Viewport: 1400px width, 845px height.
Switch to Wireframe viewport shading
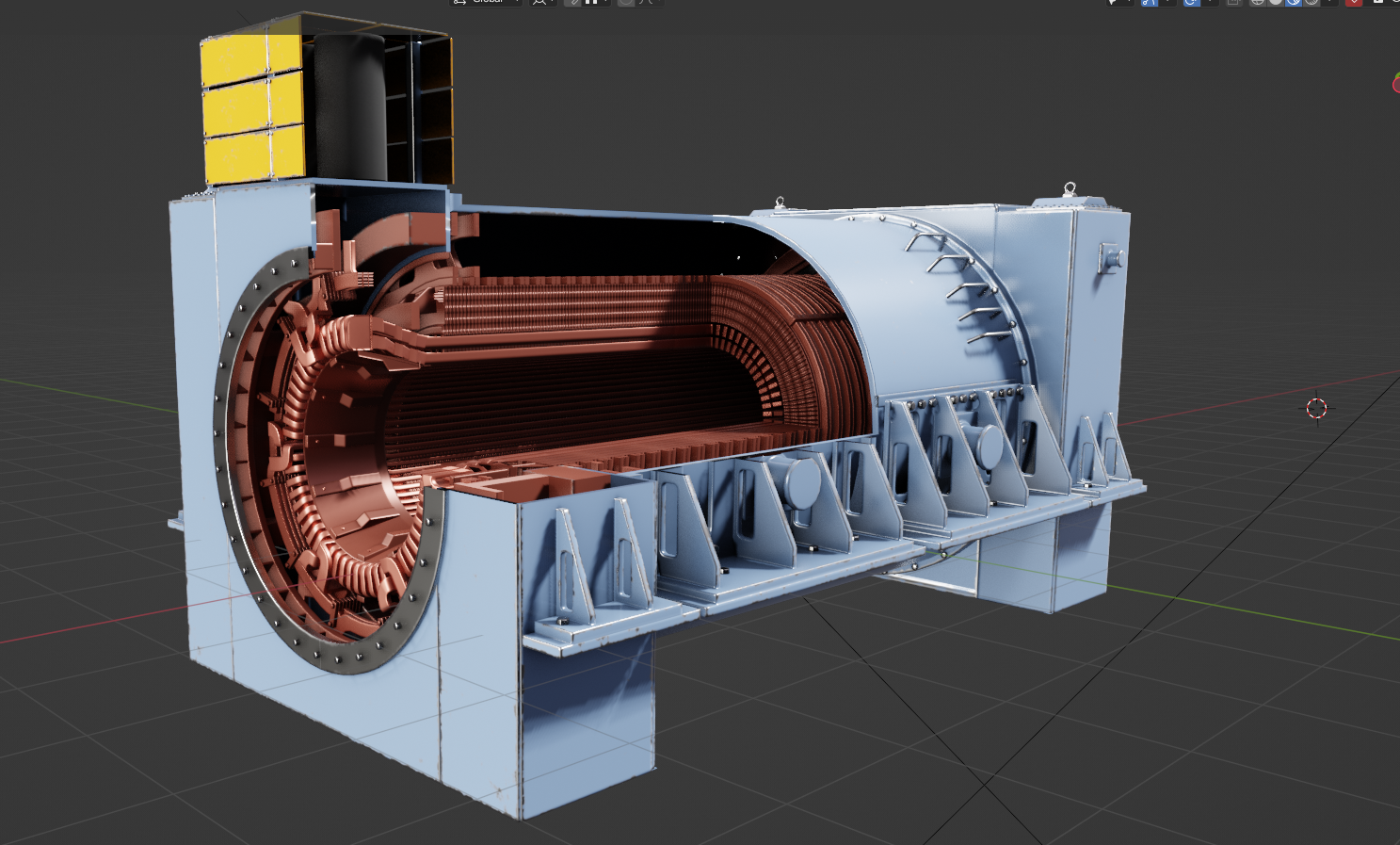click(1258, 2)
